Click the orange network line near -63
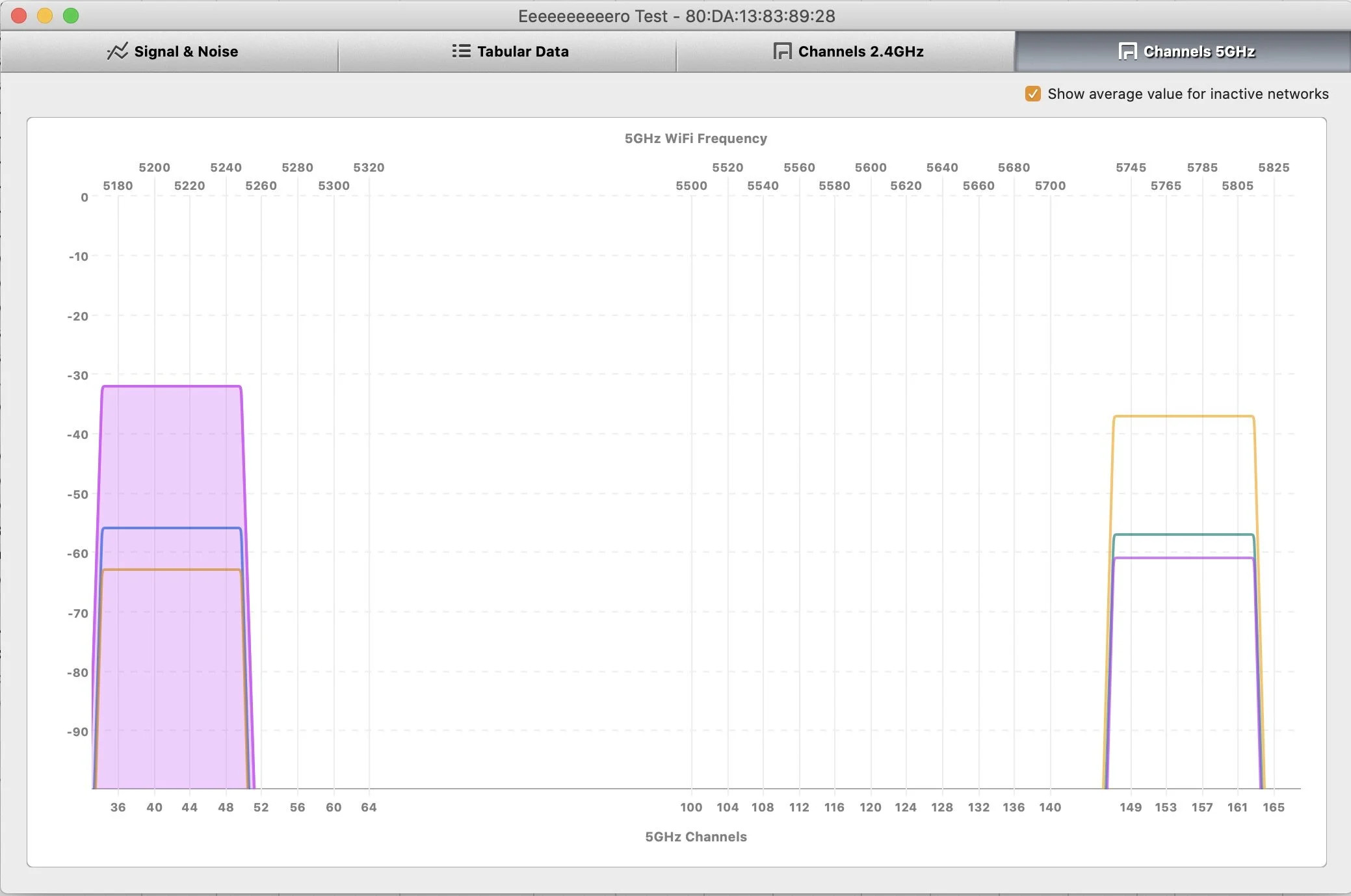This screenshot has width=1351, height=896. pos(172,570)
